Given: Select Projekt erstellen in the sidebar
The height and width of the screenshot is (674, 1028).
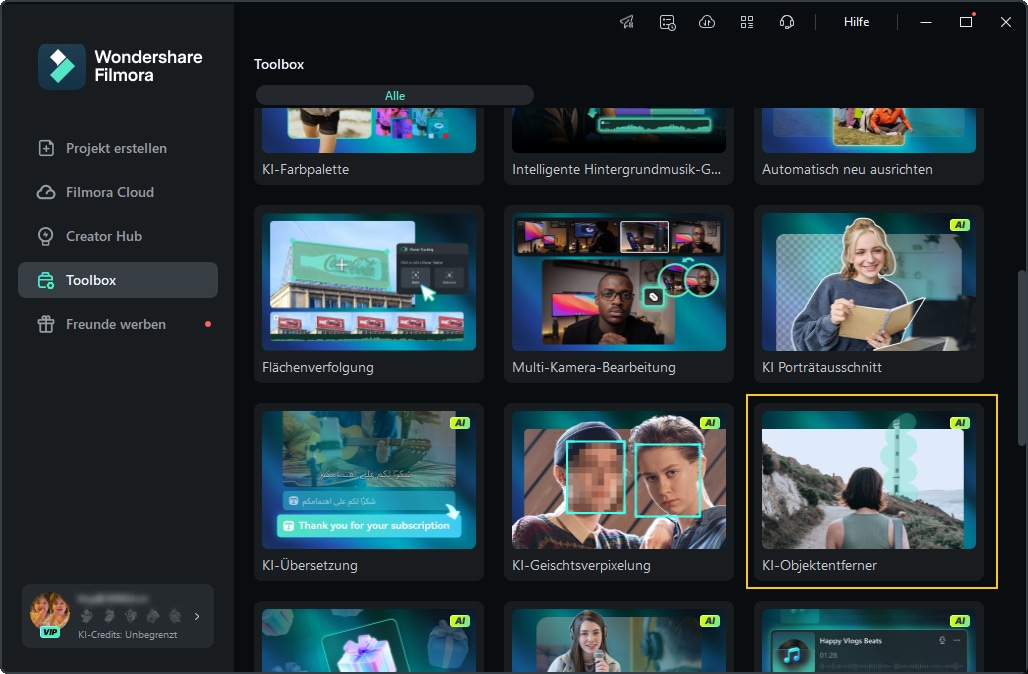Looking at the screenshot, I should [x=118, y=148].
